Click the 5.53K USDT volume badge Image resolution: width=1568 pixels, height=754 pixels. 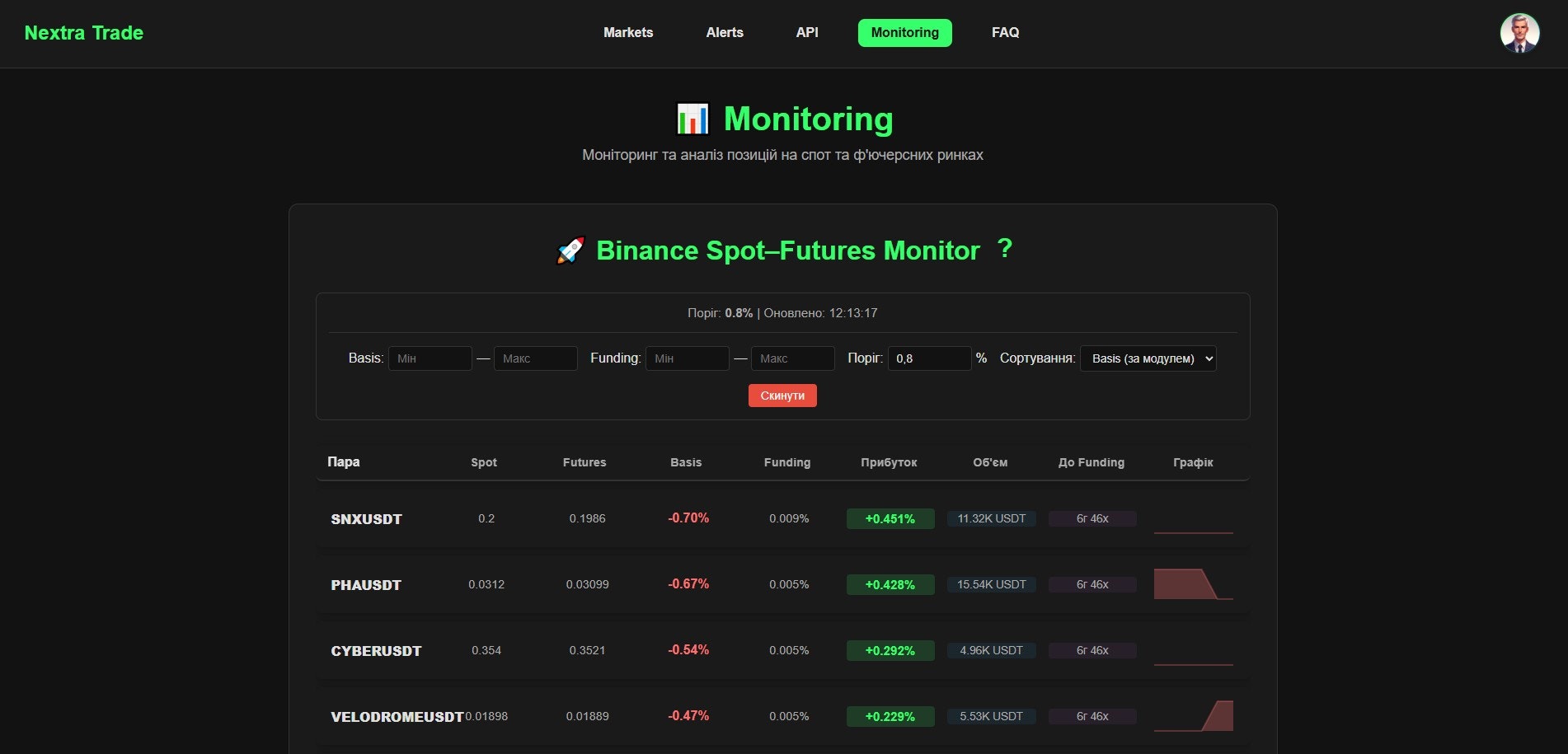click(992, 716)
